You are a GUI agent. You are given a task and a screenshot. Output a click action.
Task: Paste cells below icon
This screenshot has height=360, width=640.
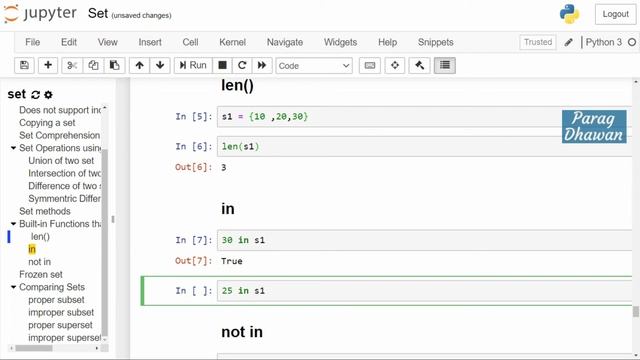click(x=114, y=65)
